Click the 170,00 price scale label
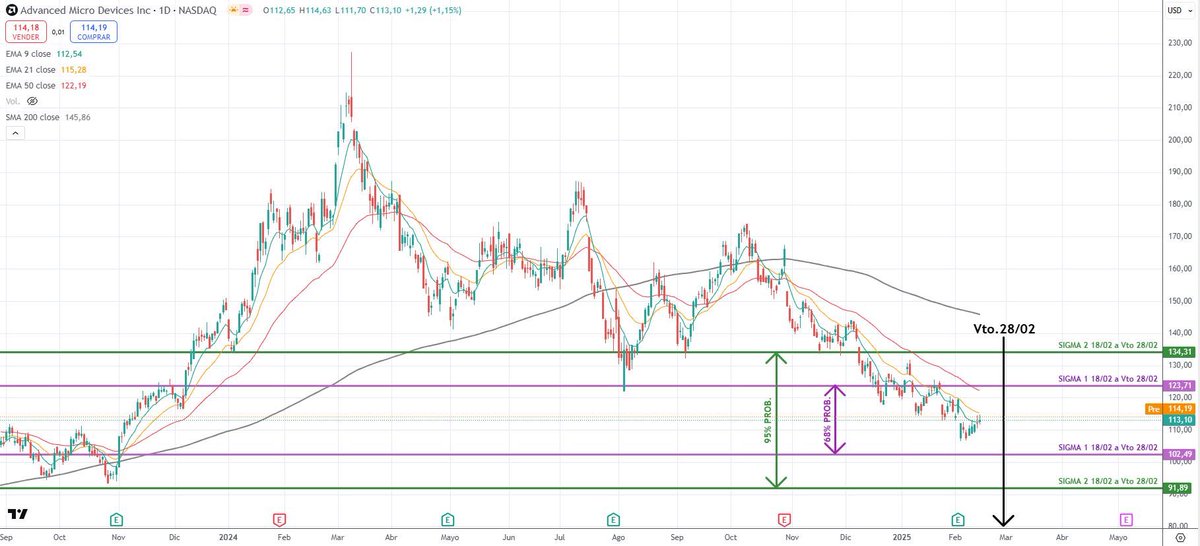Screen dimensions: 1200x546 coord(1180,237)
